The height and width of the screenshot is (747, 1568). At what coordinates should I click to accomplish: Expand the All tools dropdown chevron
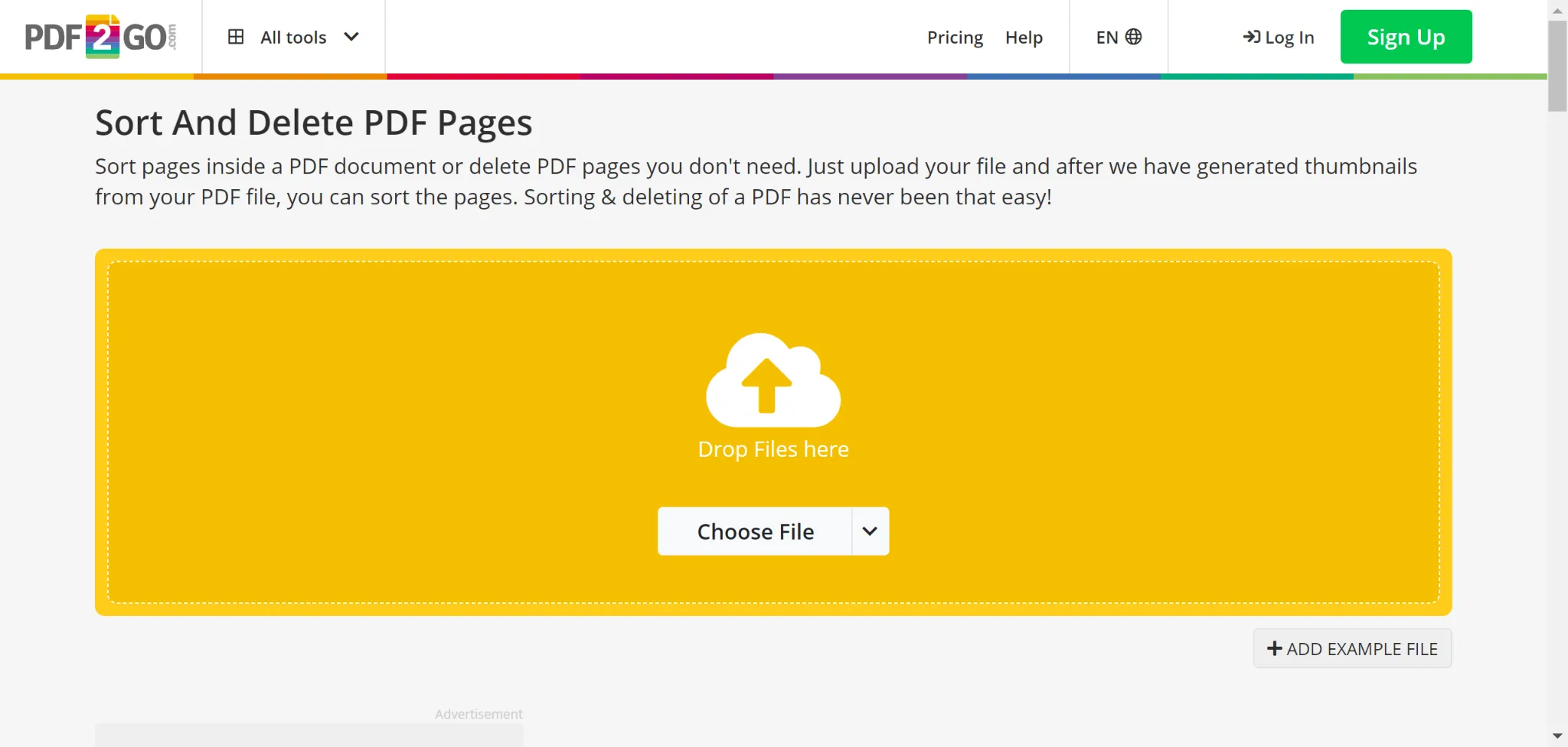coord(352,37)
